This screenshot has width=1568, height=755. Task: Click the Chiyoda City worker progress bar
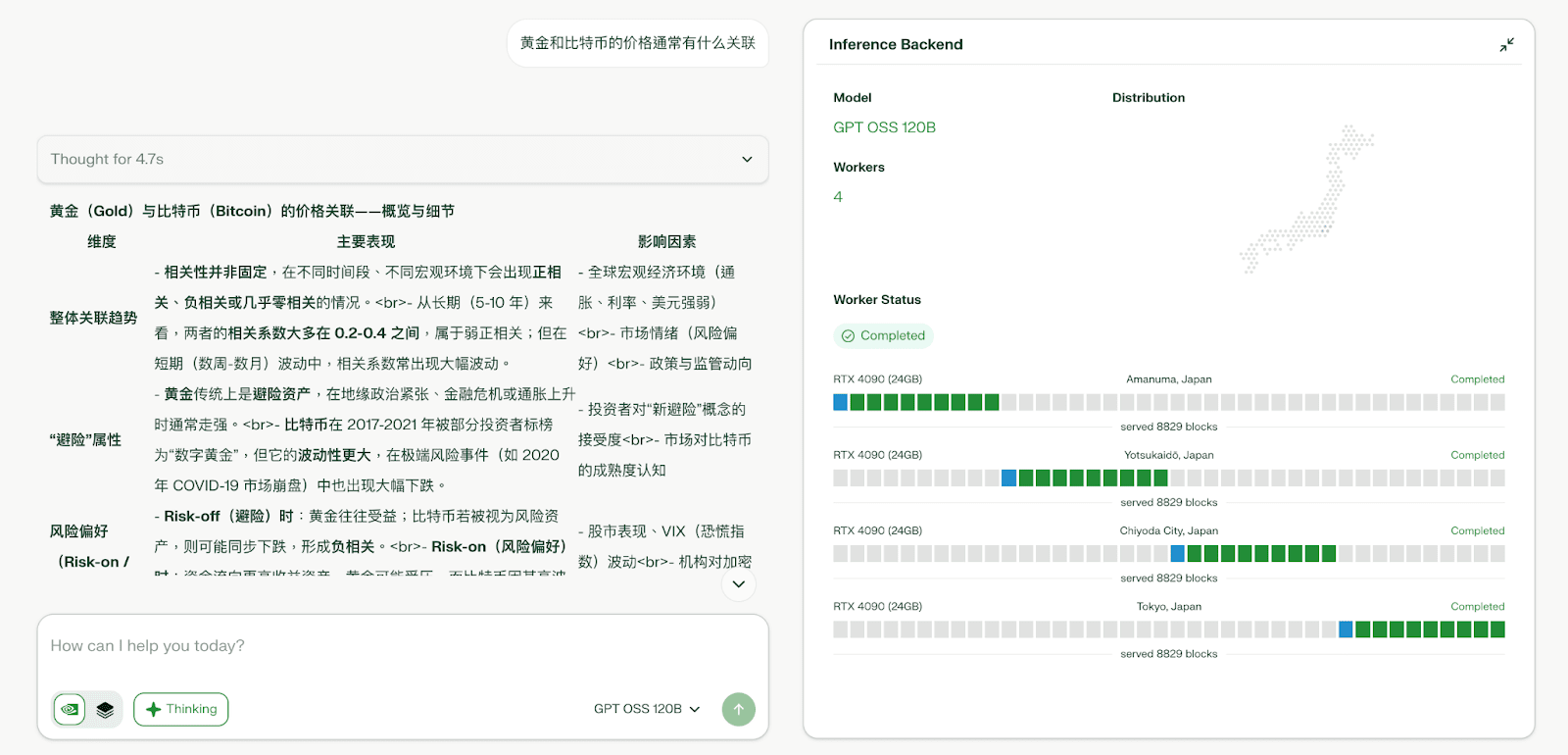[x=1168, y=554]
